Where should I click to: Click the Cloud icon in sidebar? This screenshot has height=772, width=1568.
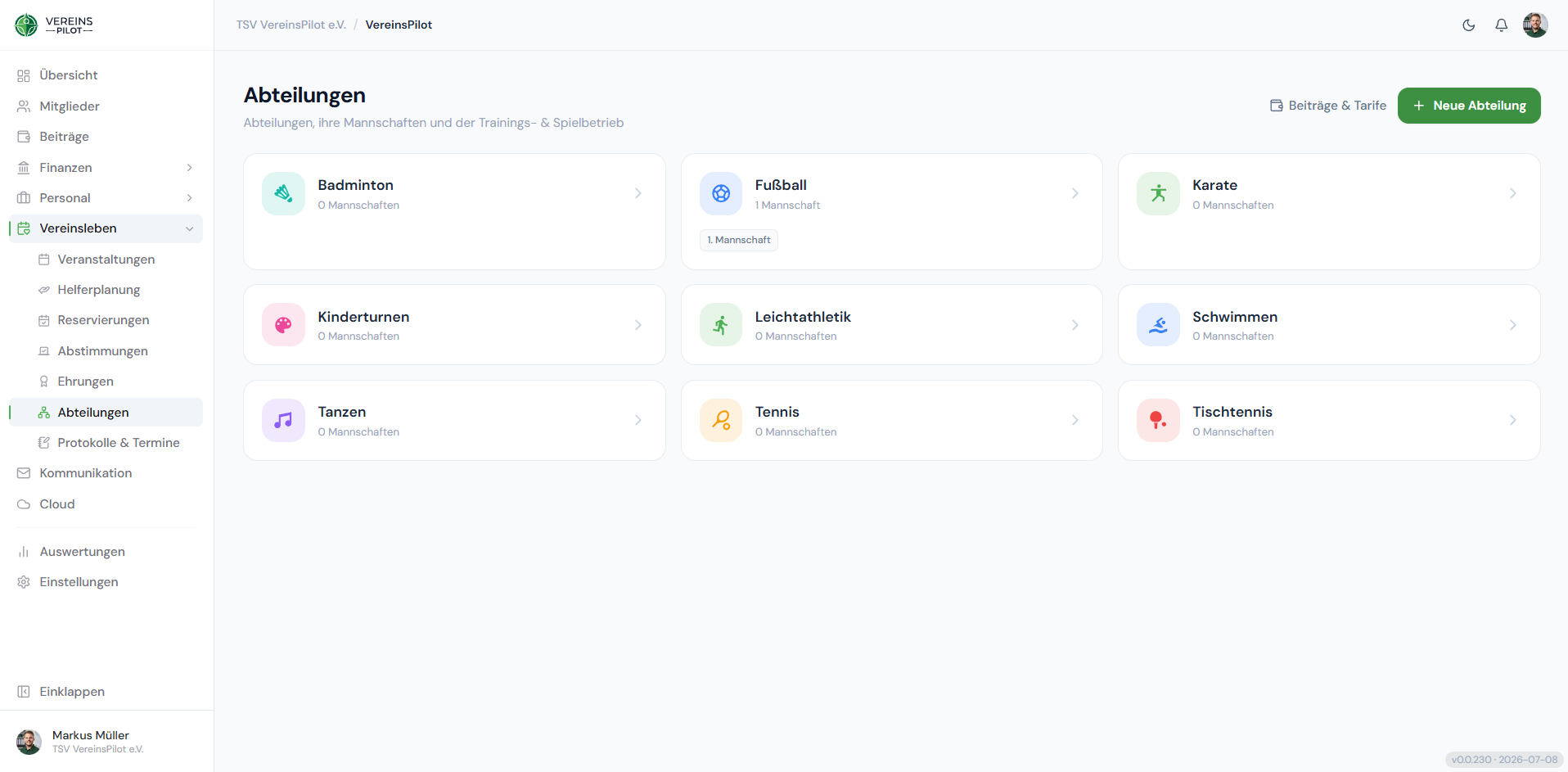24,504
